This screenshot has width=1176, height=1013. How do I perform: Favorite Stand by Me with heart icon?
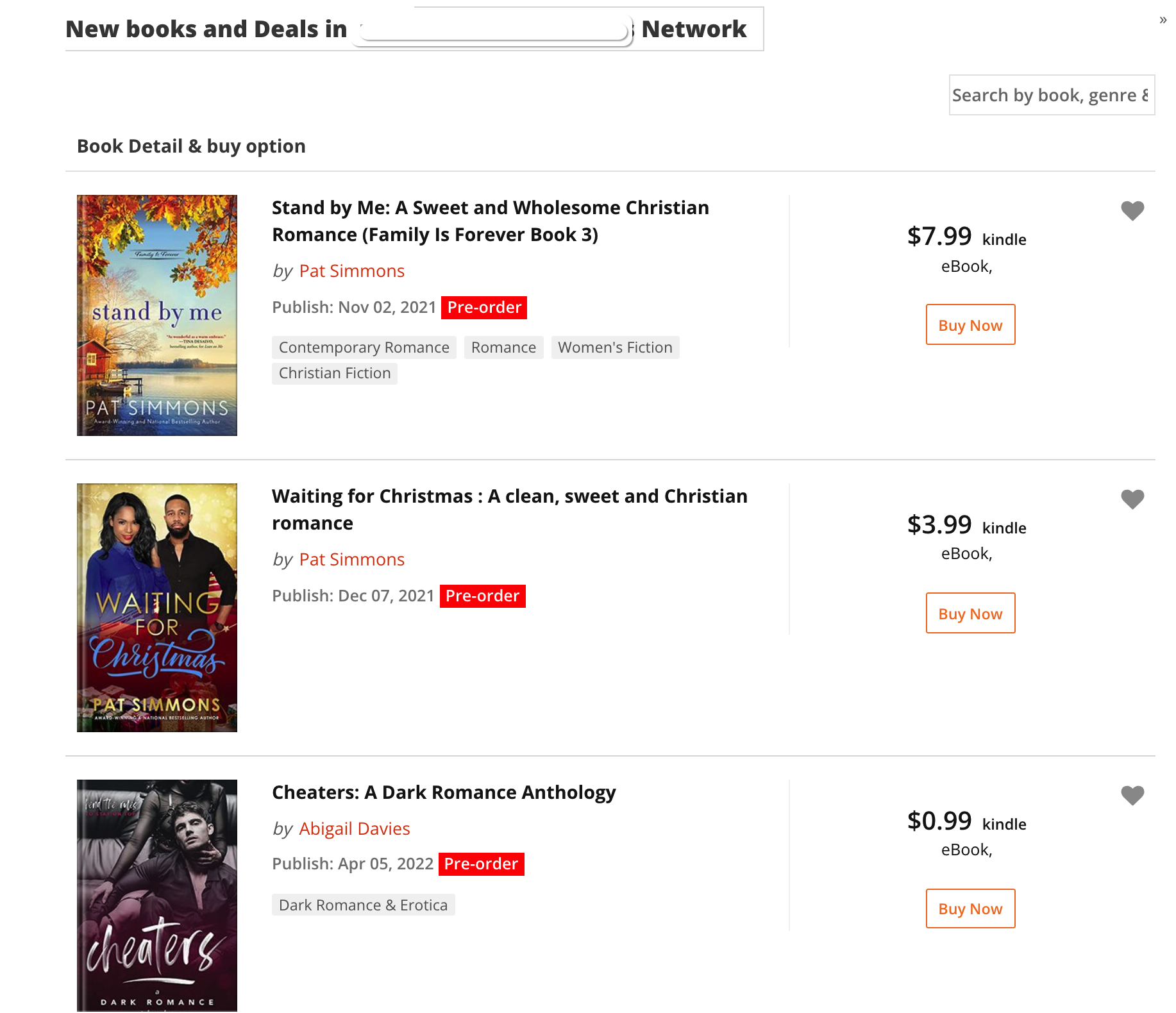tap(1132, 210)
